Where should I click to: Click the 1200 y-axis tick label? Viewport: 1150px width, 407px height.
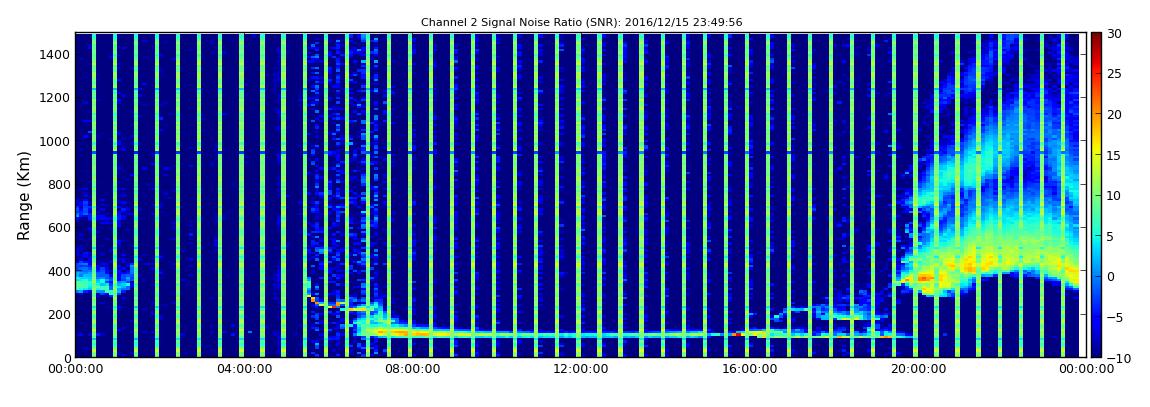(x=56, y=98)
